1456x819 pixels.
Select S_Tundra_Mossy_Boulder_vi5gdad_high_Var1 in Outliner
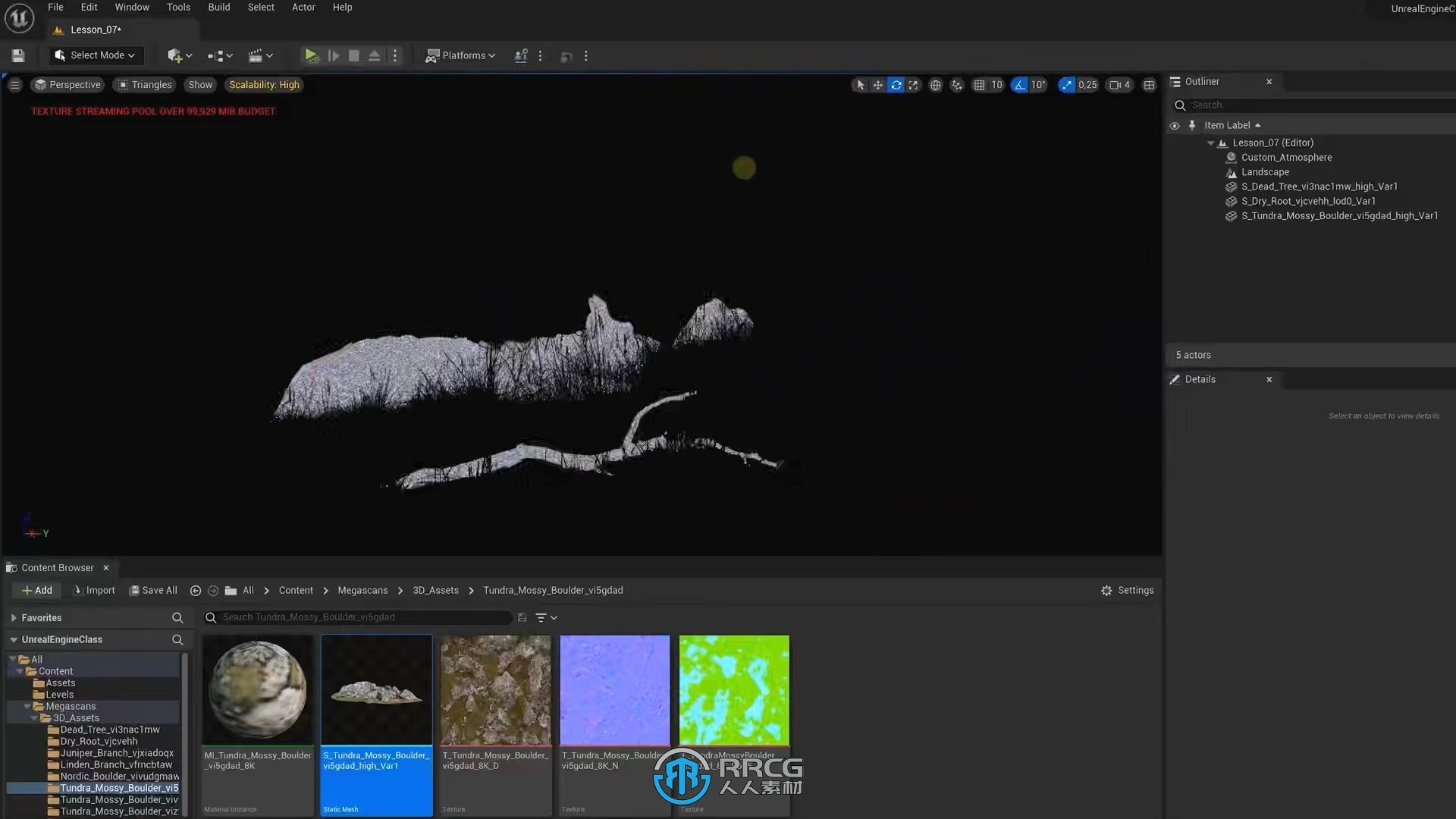(1339, 216)
